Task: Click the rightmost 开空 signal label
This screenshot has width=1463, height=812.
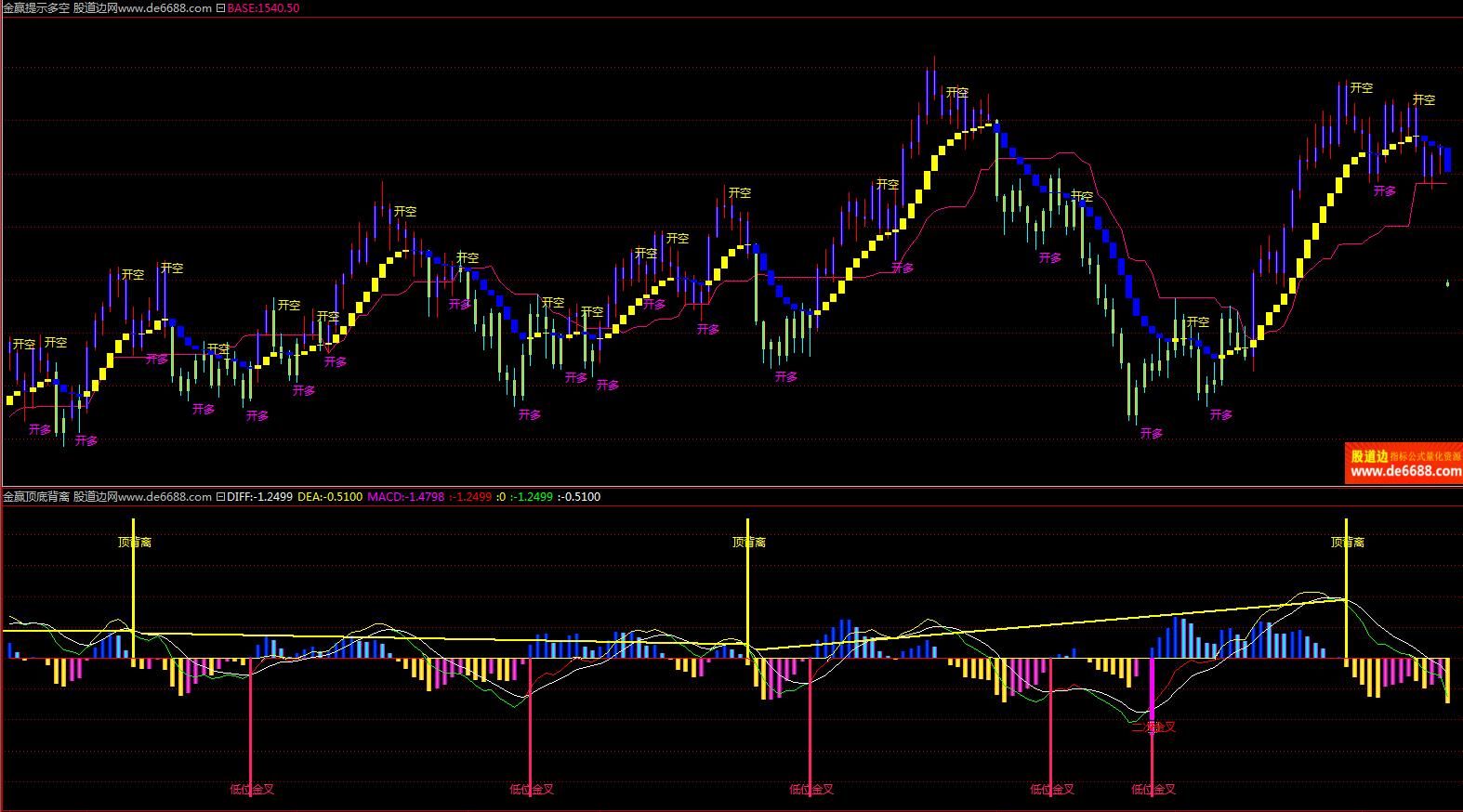Action: tap(1424, 100)
